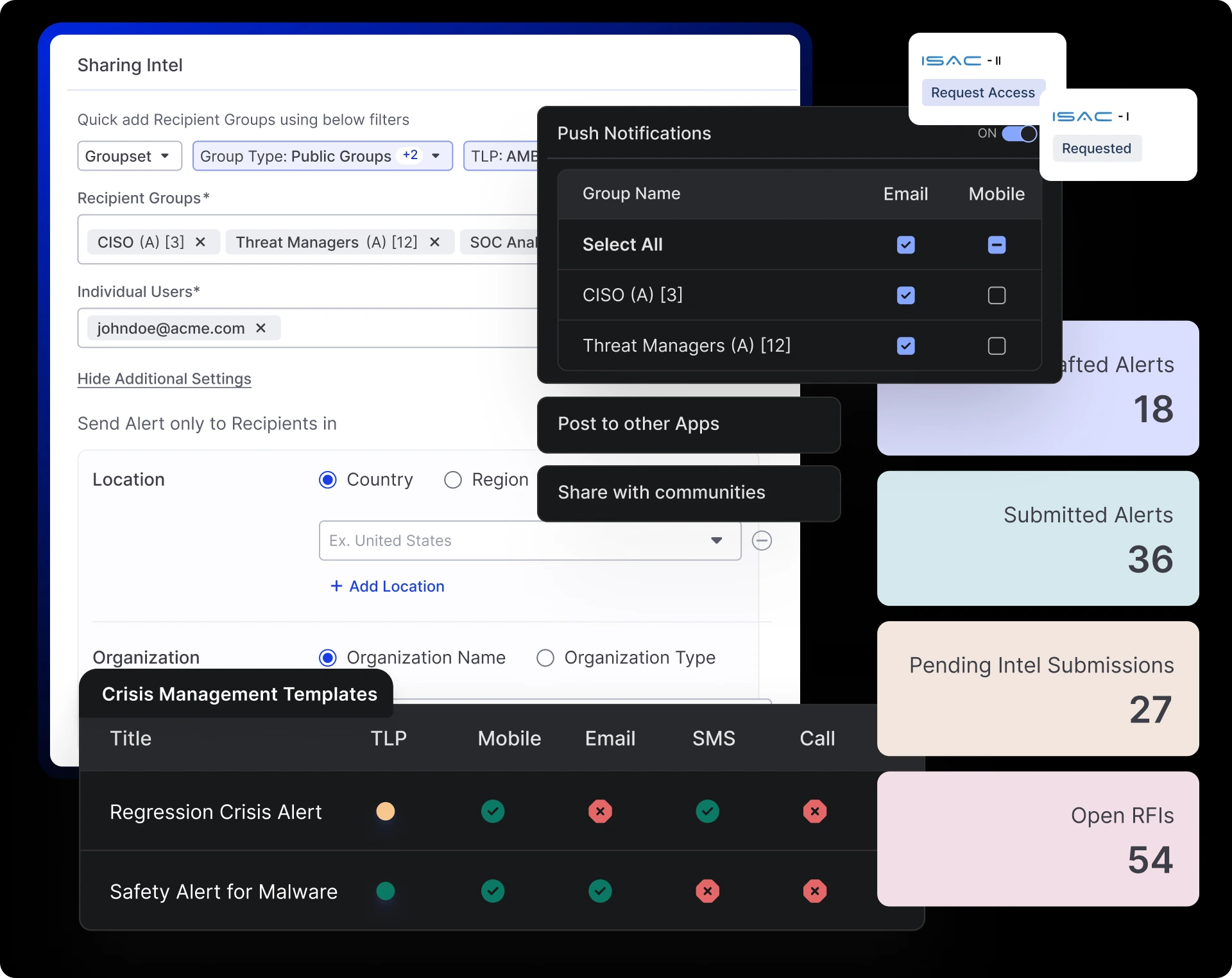Image resolution: width=1232 pixels, height=978 pixels.
Task: Click the red Call cross for Regression Crisis Alert
Action: [814, 811]
